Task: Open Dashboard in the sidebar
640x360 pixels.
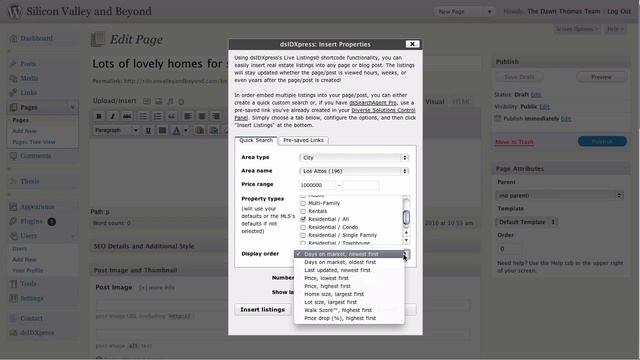Action: (36, 38)
